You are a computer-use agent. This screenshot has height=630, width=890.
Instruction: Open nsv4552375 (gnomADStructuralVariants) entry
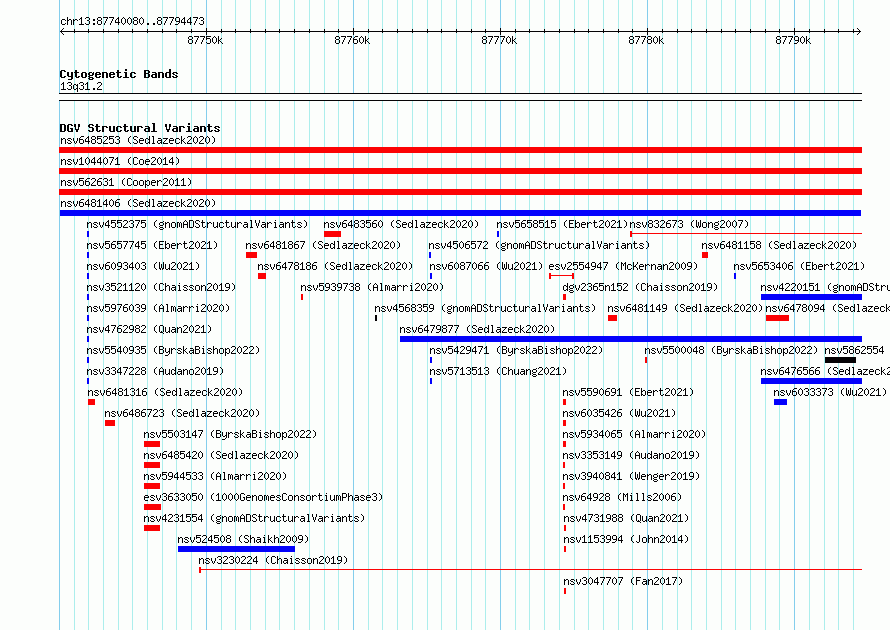coord(197,224)
